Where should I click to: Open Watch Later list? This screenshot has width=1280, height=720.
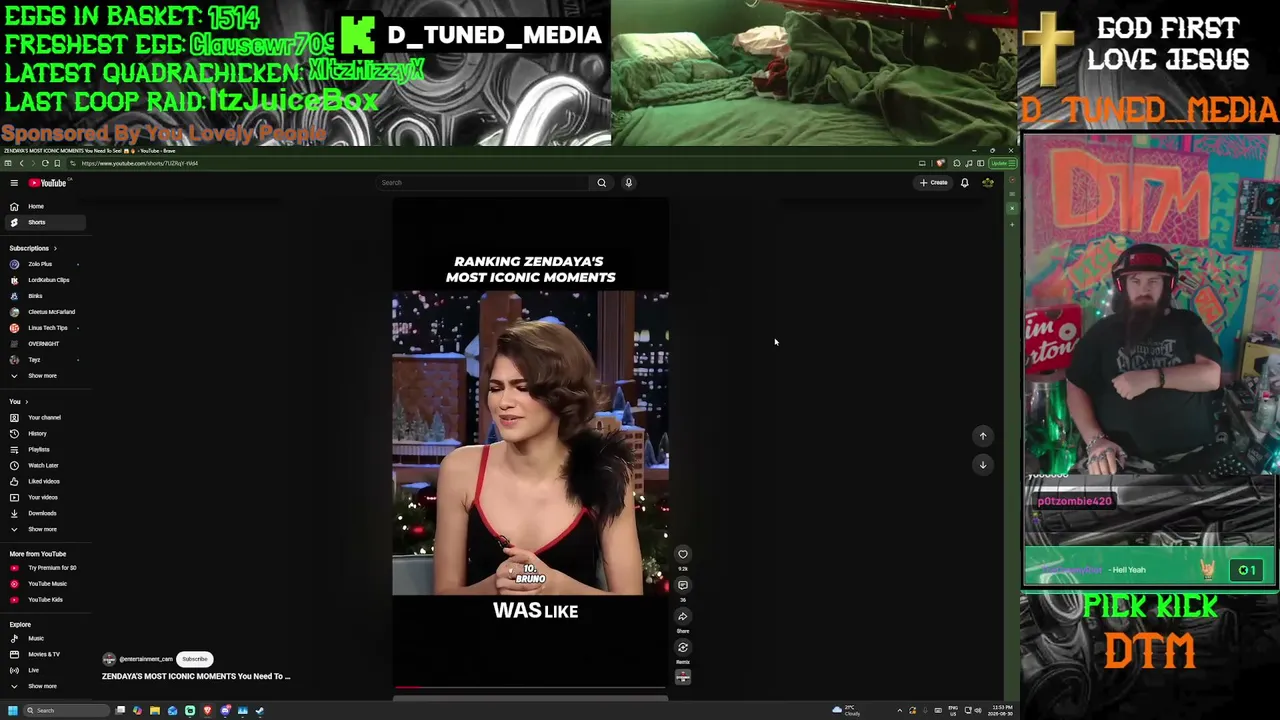(x=43, y=466)
